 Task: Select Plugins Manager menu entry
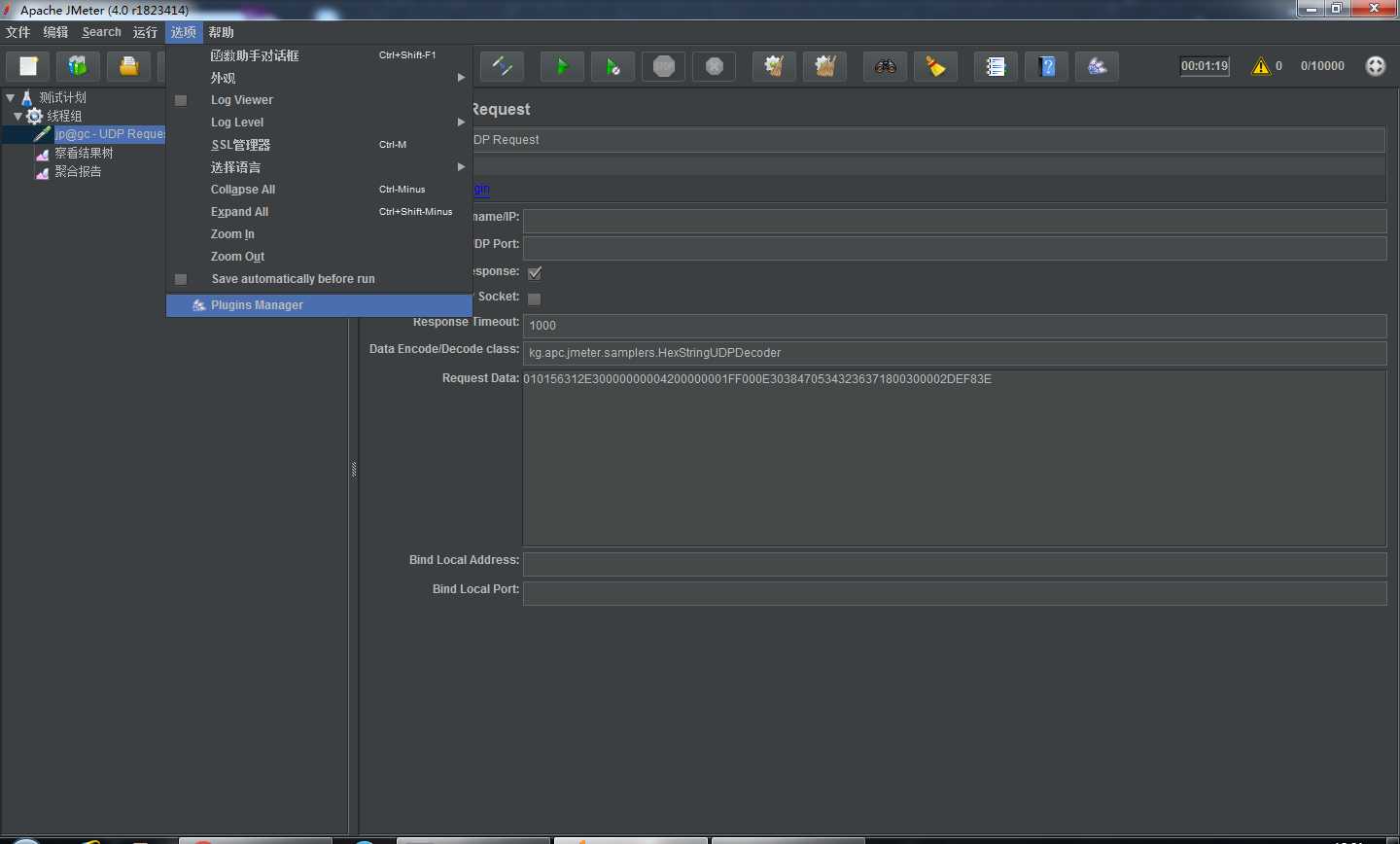click(x=320, y=305)
